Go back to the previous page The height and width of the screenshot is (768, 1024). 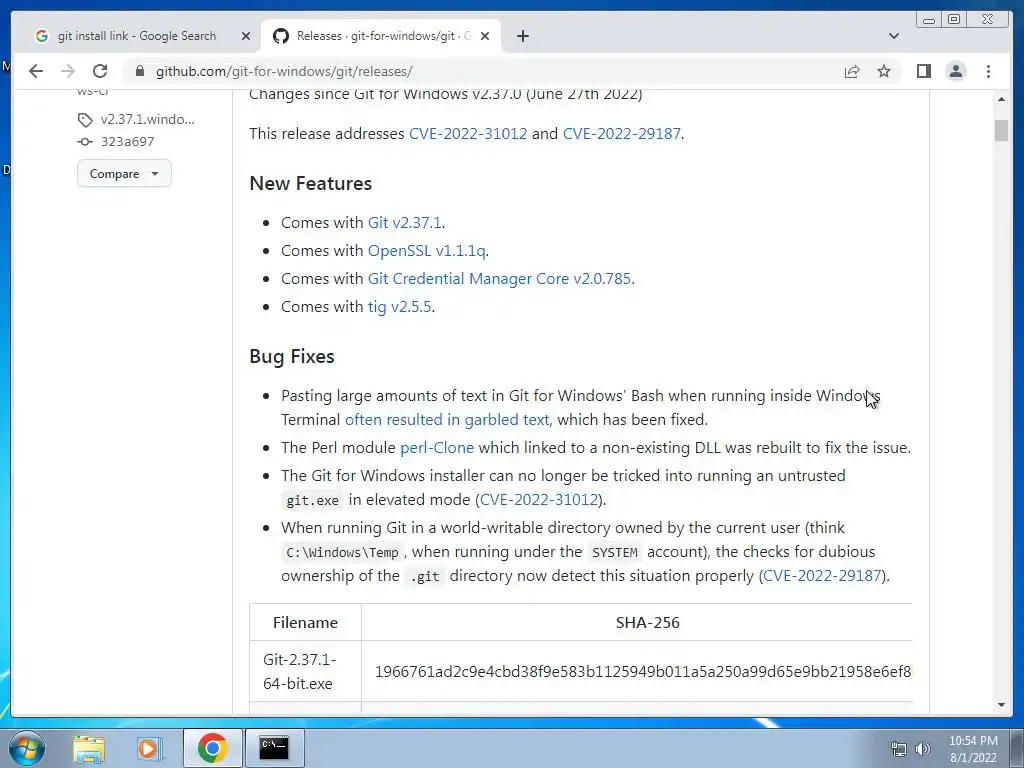pyautogui.click(x=36, y=71)
